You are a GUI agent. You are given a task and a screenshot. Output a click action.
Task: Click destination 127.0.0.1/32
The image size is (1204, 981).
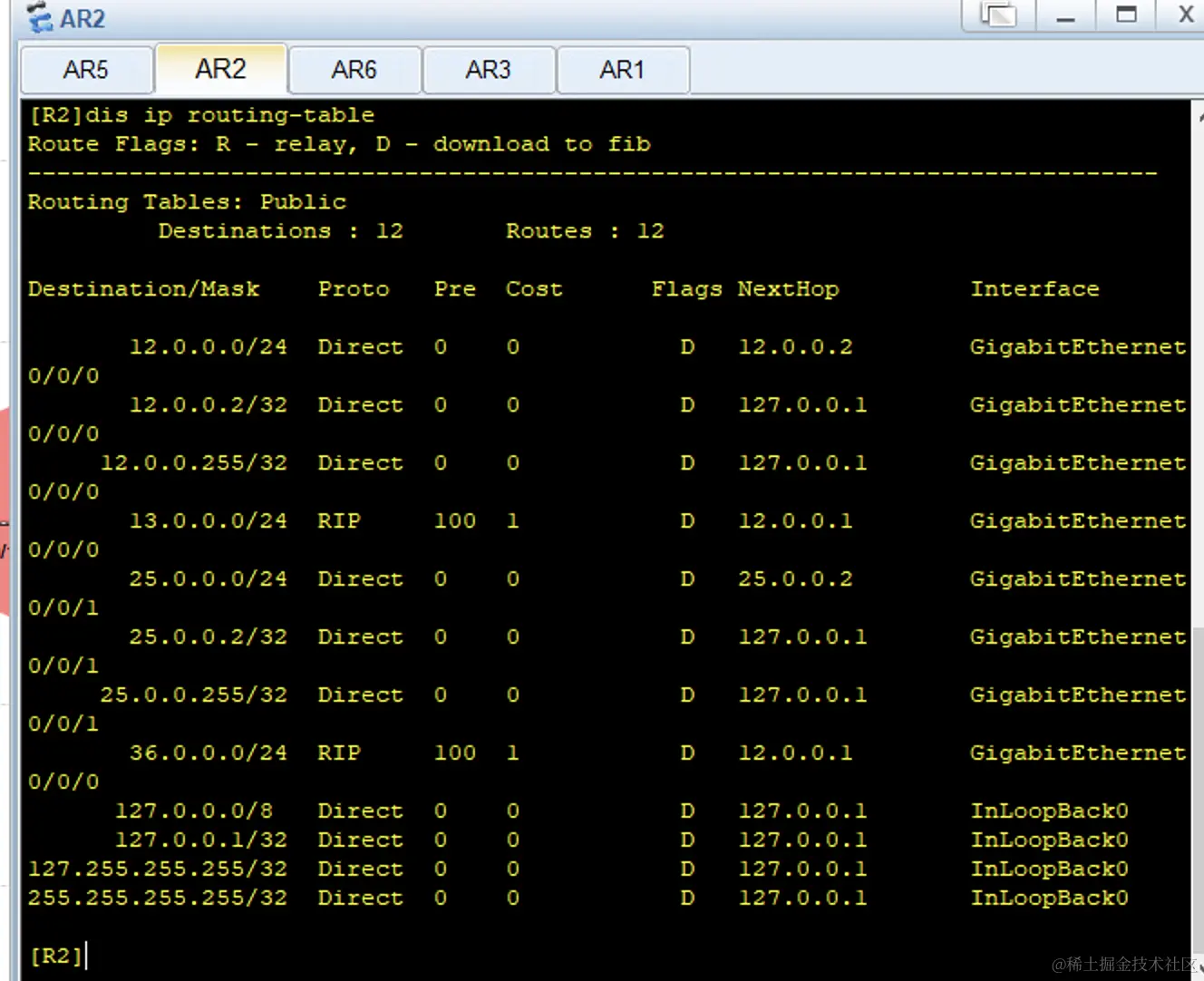(201, 840)
